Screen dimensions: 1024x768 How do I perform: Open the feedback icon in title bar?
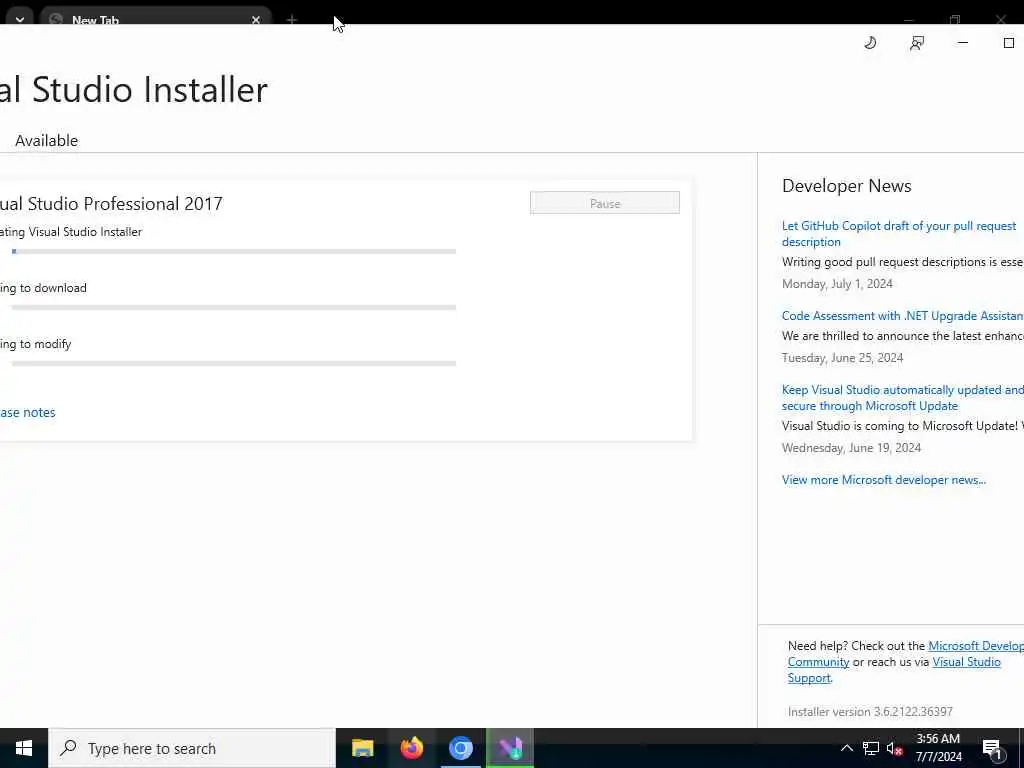917,43
